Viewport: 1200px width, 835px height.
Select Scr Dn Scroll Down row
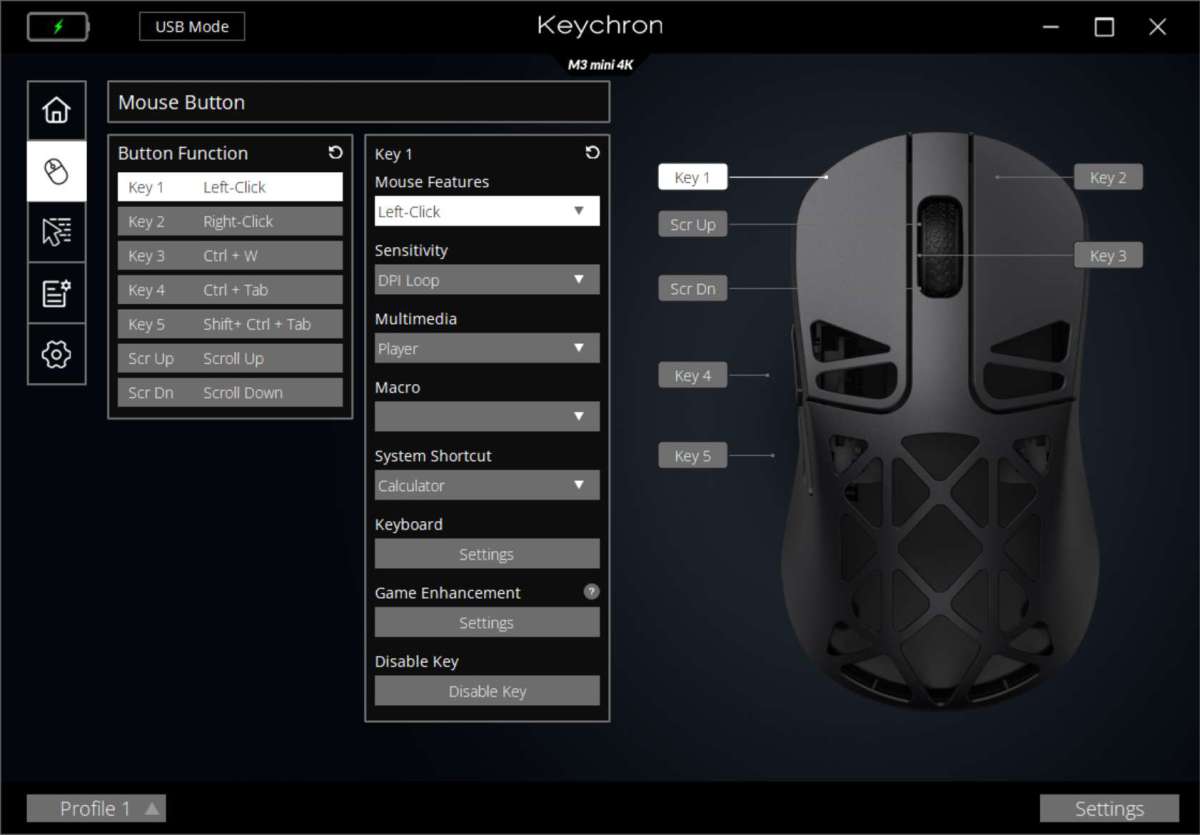click(230, 392)
